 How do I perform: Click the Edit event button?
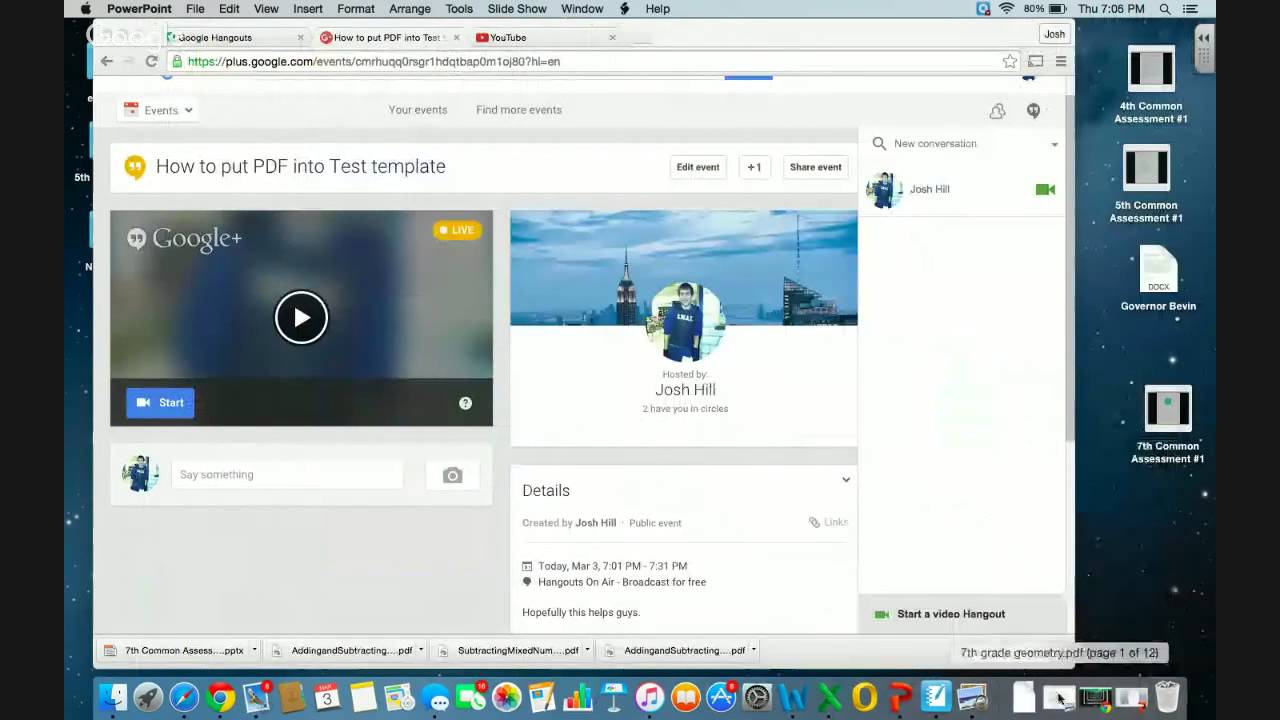[x=698, y=167]
